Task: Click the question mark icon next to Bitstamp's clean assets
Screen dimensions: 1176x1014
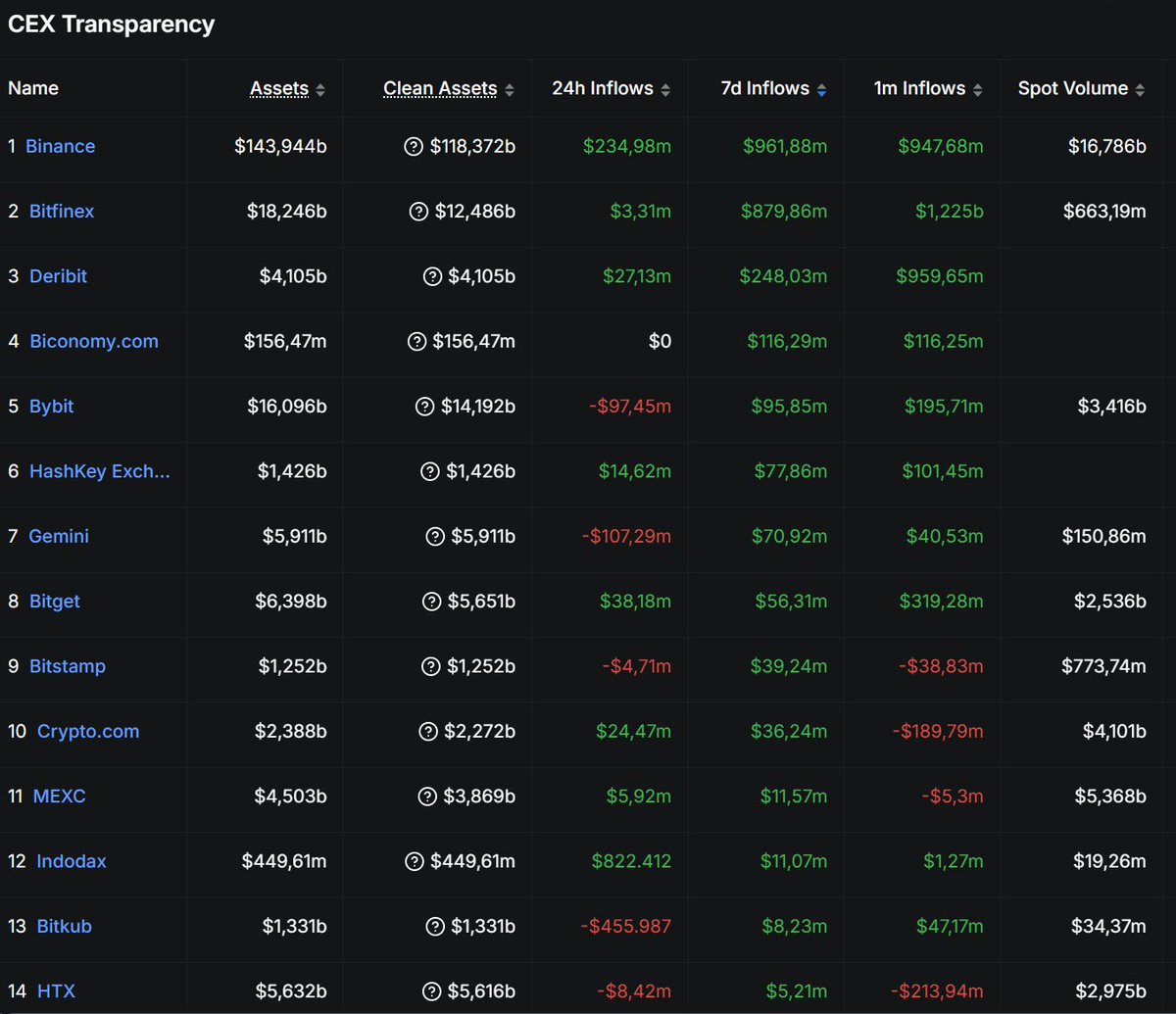Action: (430, 666)
